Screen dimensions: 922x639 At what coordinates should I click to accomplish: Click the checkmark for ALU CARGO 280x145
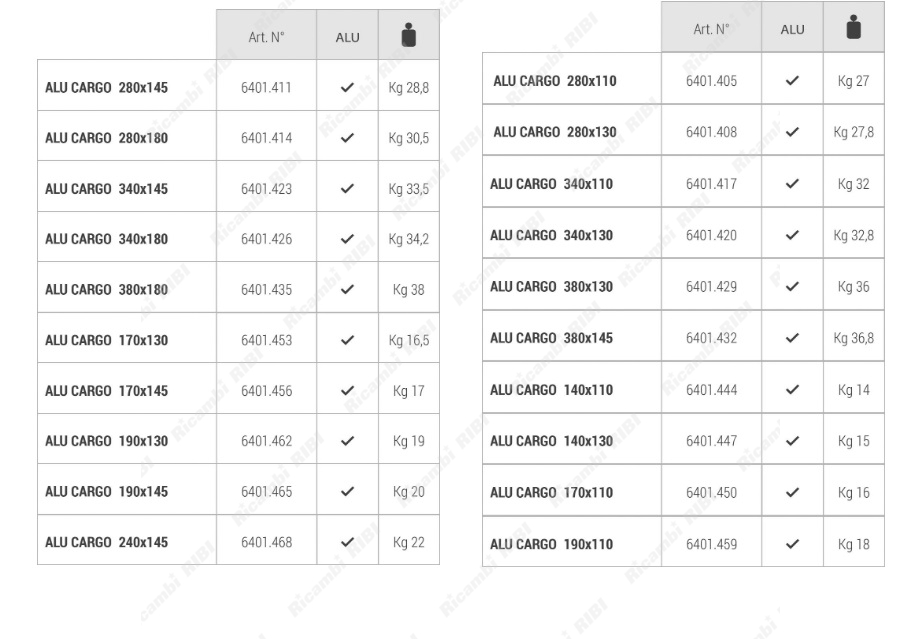[x=347, y=88]
